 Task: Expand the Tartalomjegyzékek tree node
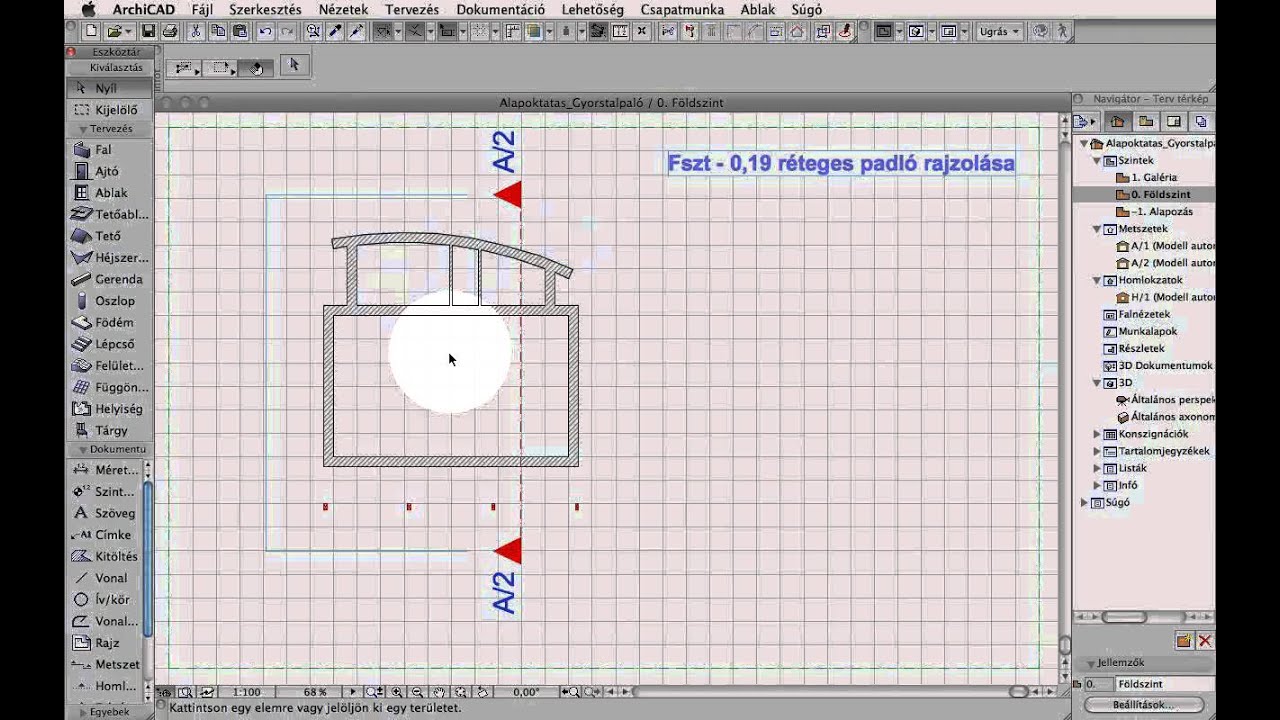1097,451
